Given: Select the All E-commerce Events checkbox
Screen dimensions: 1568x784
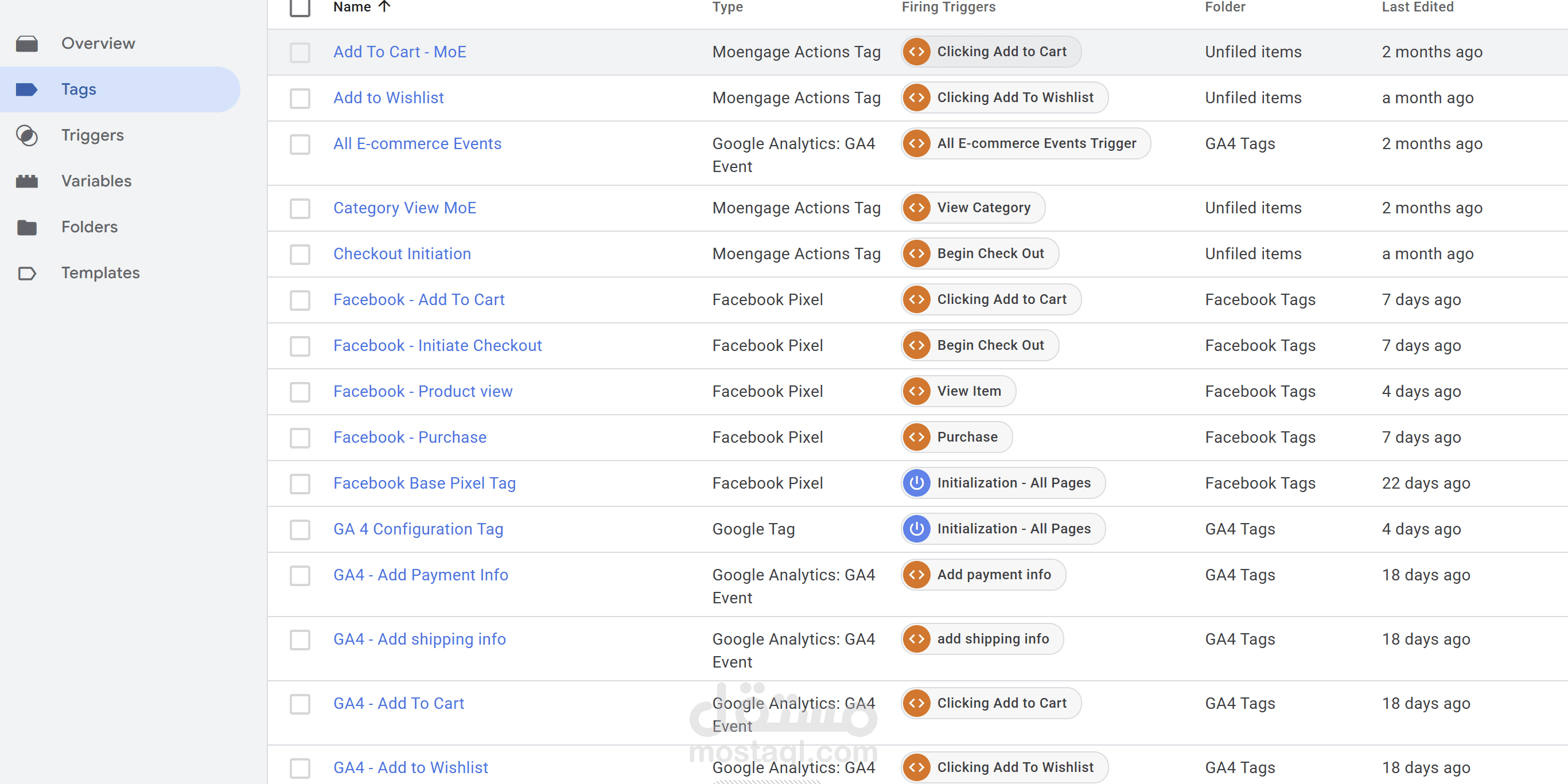Looking at the screenshot, I should 299,145.
